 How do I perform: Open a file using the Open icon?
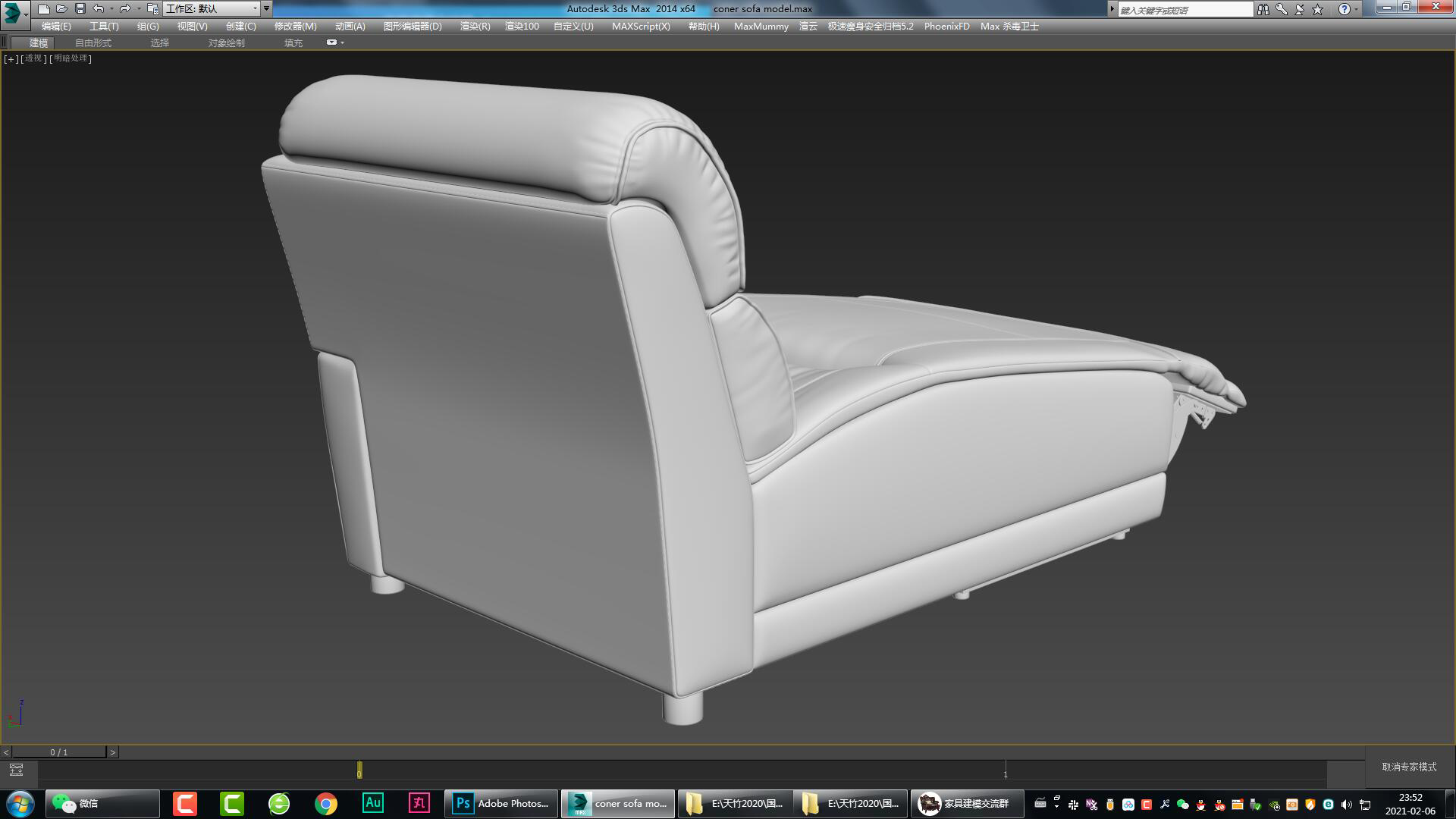coord(64,8)
